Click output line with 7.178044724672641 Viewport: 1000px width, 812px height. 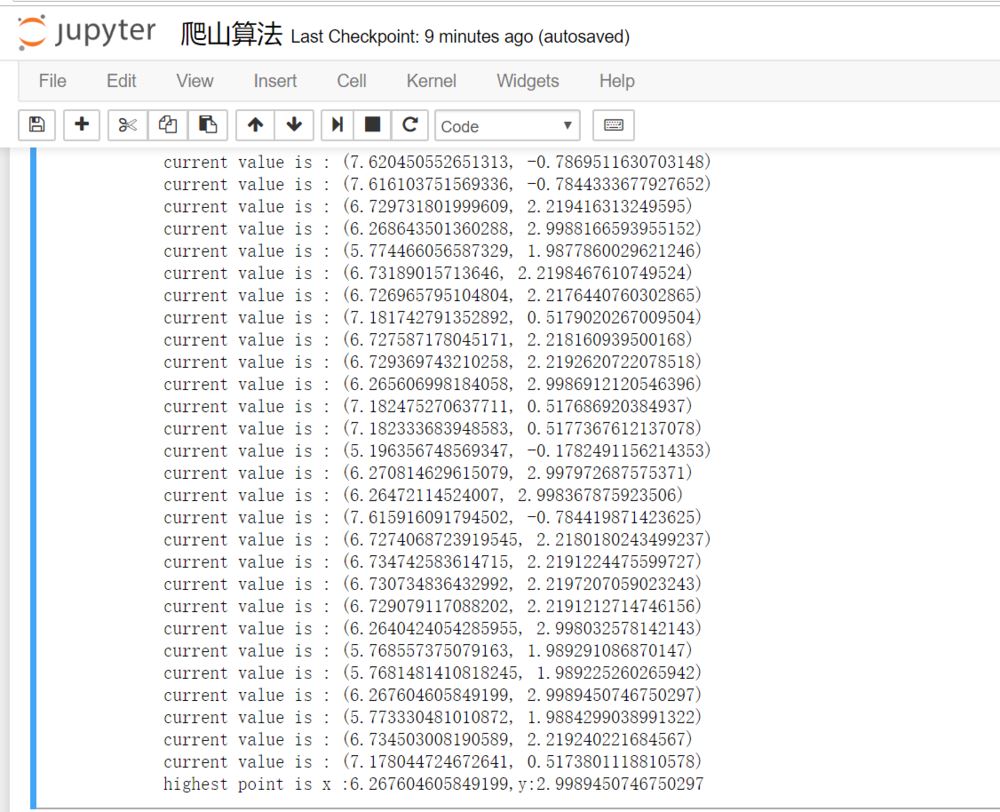[x=432, y=761]
